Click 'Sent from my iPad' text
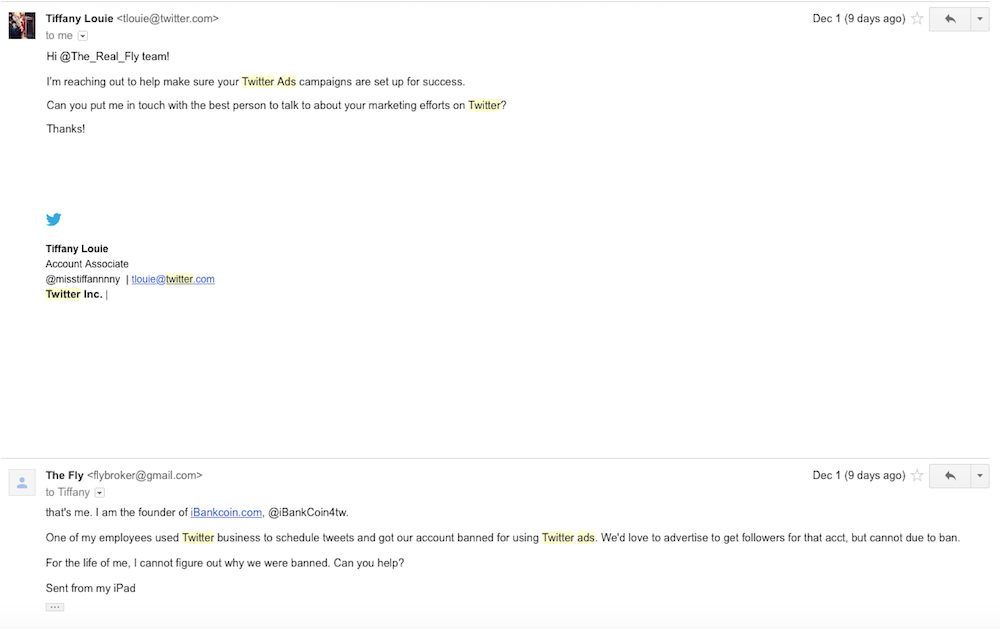Screen dimensions: 1000x629 click(x=91, y=588)
